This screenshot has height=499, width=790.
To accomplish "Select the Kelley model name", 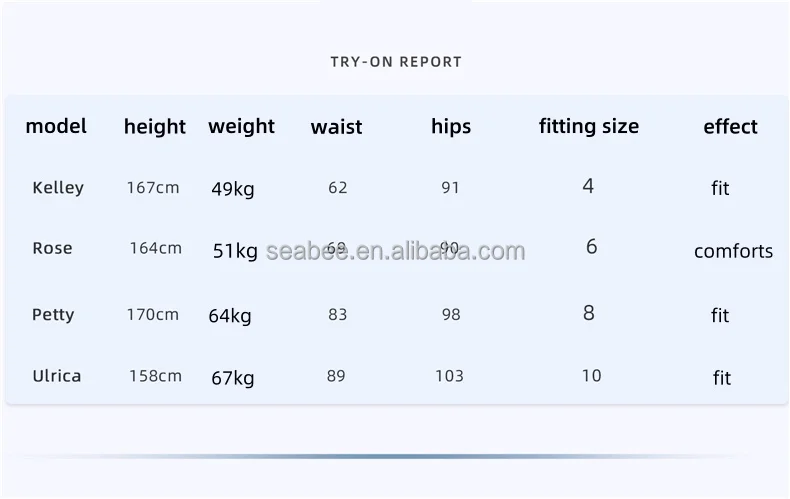I will pyautogui.click(x=58, y=188).
